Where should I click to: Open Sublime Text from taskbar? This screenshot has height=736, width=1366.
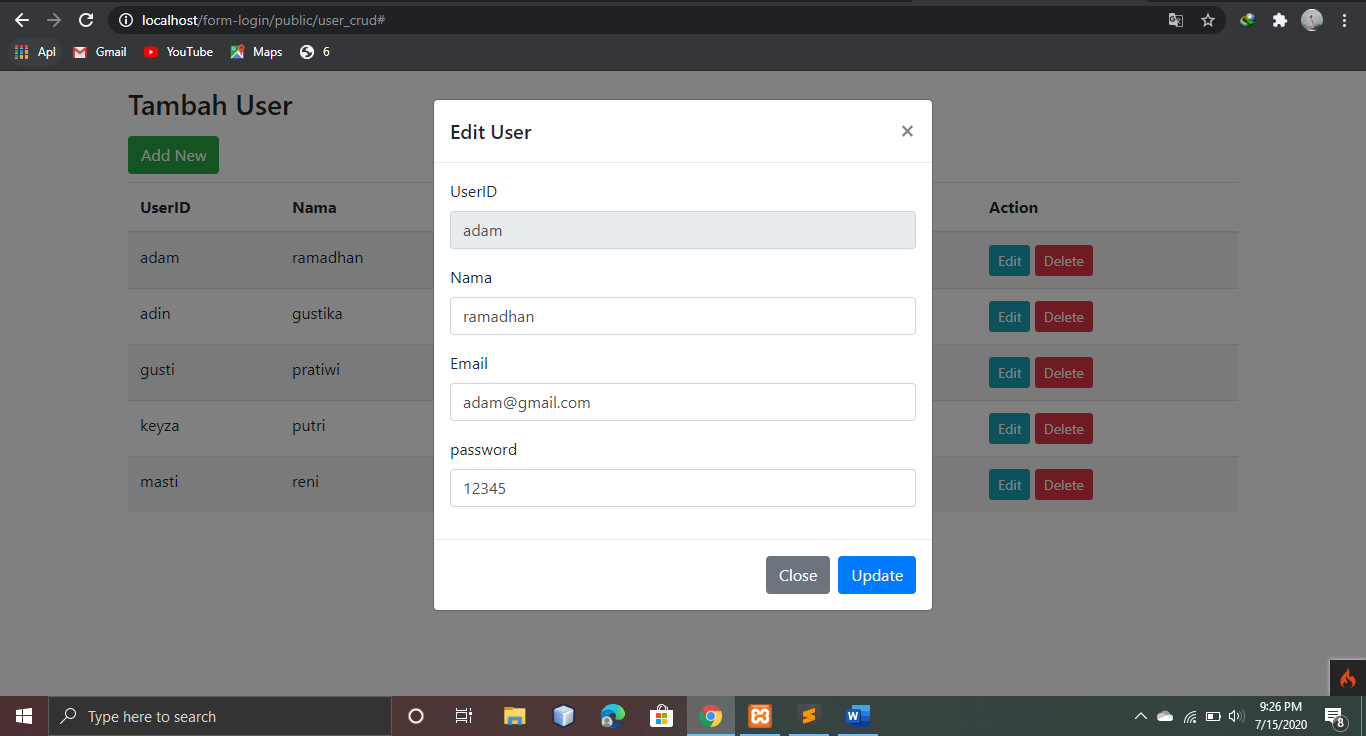click(809, 716)
